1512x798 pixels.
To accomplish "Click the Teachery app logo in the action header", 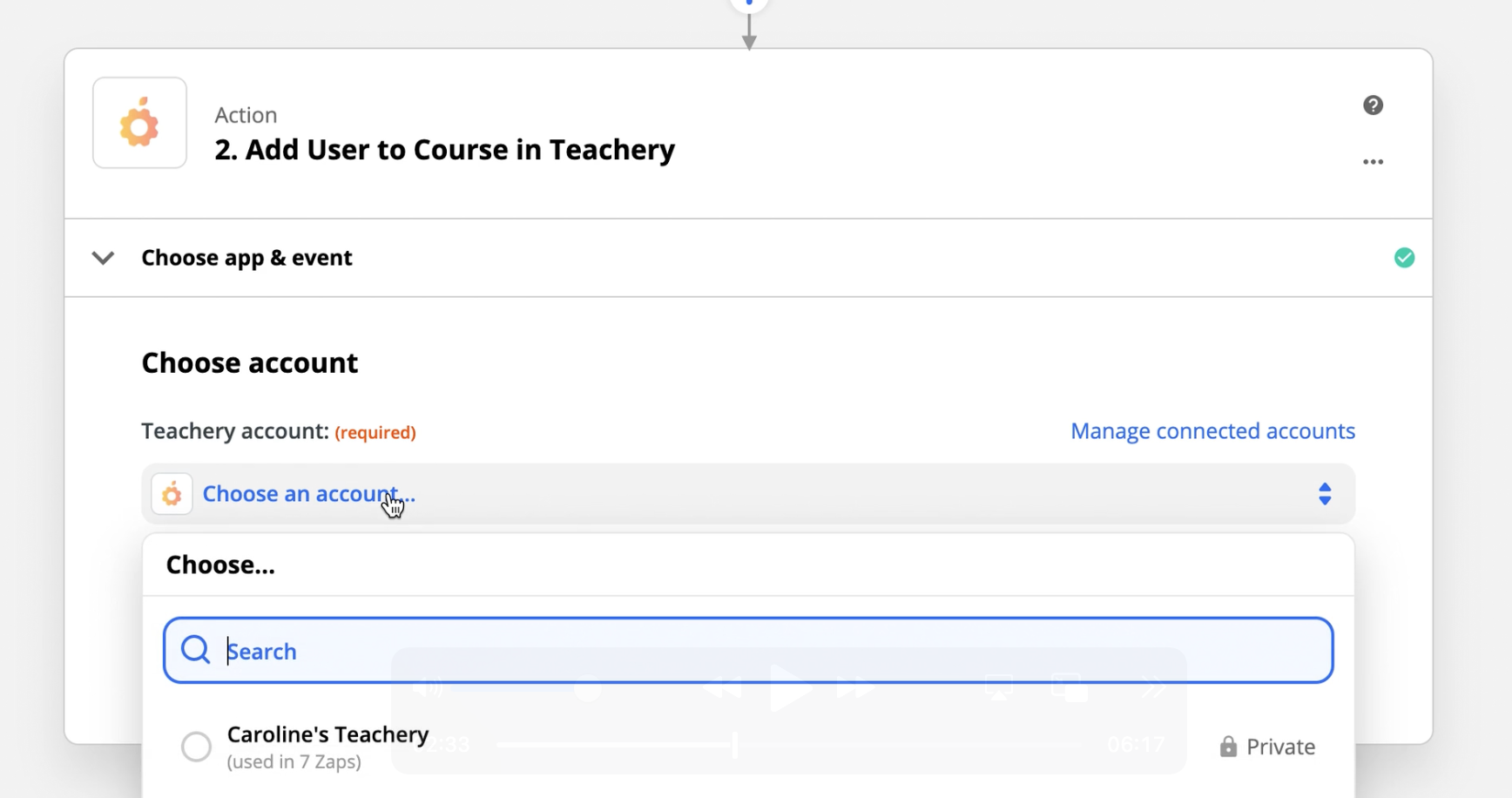I will point(139,123).
